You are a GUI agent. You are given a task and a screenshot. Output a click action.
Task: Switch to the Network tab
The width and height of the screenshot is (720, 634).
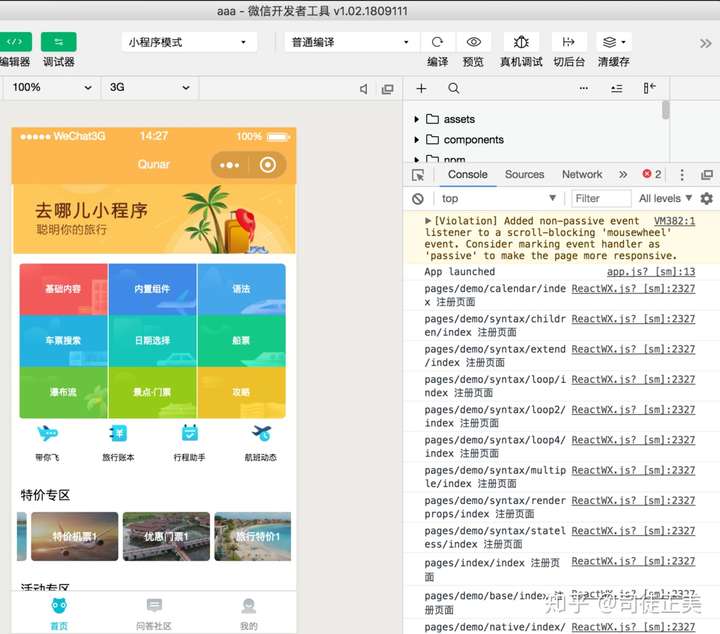582,174
